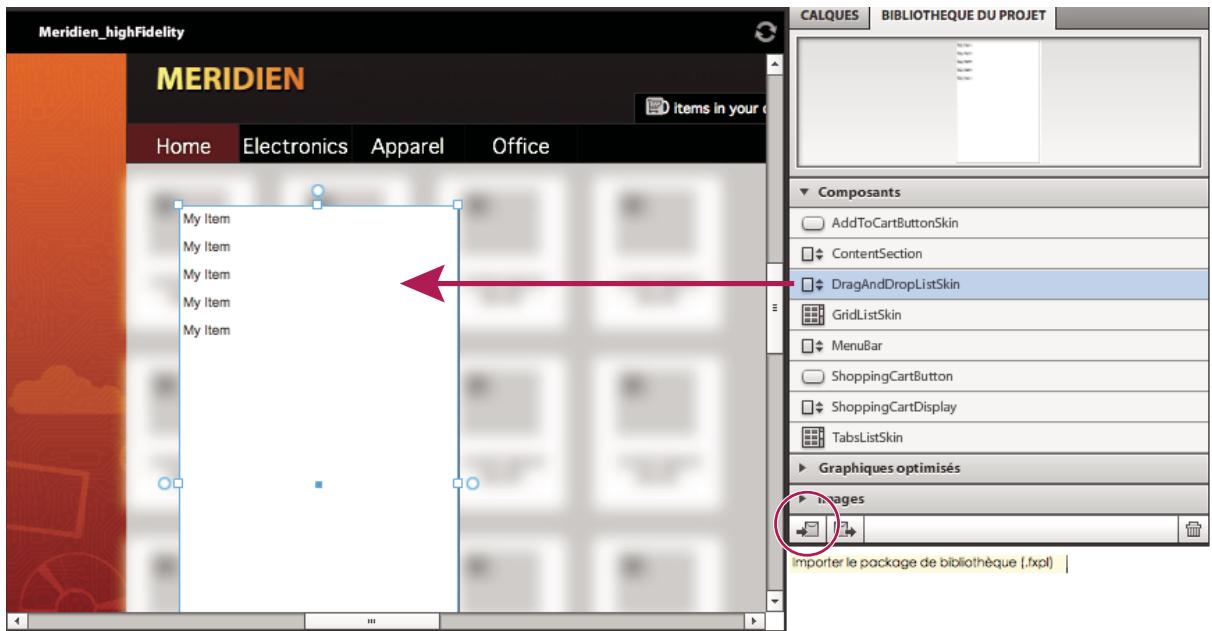Click the items in your cart button
This screenshot has width=1212, height=631.
pyautogui.click(x=701, y=108)
